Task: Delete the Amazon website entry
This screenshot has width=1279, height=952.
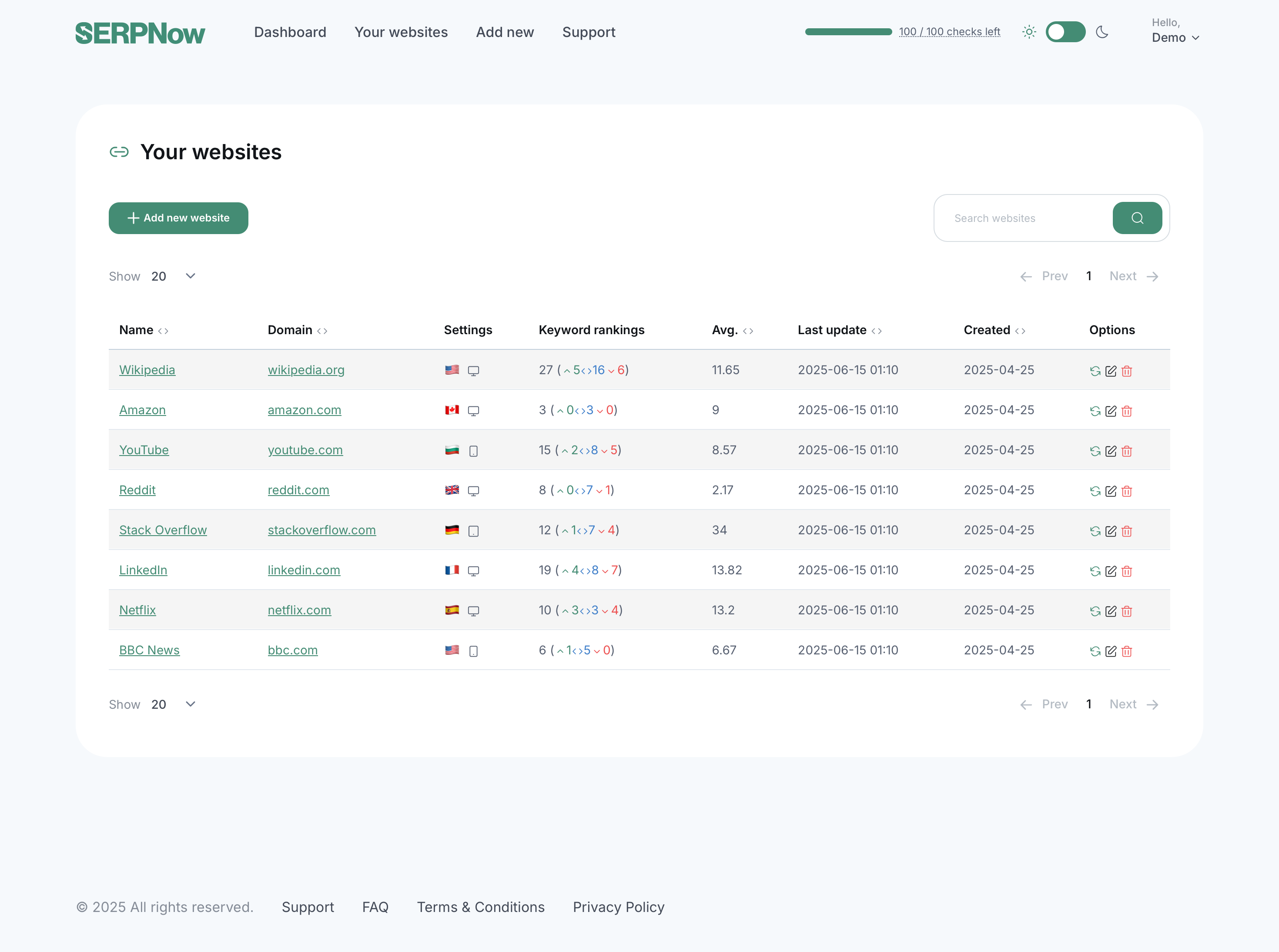Action: pos(1127,411)
